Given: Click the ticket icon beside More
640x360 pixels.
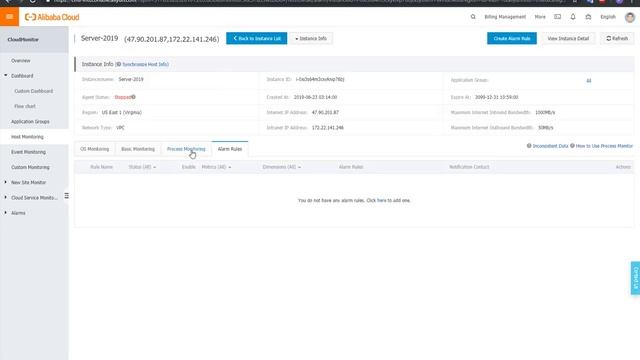Looking at the screenshot, I should pyautogui.click(x=558, y=17).
